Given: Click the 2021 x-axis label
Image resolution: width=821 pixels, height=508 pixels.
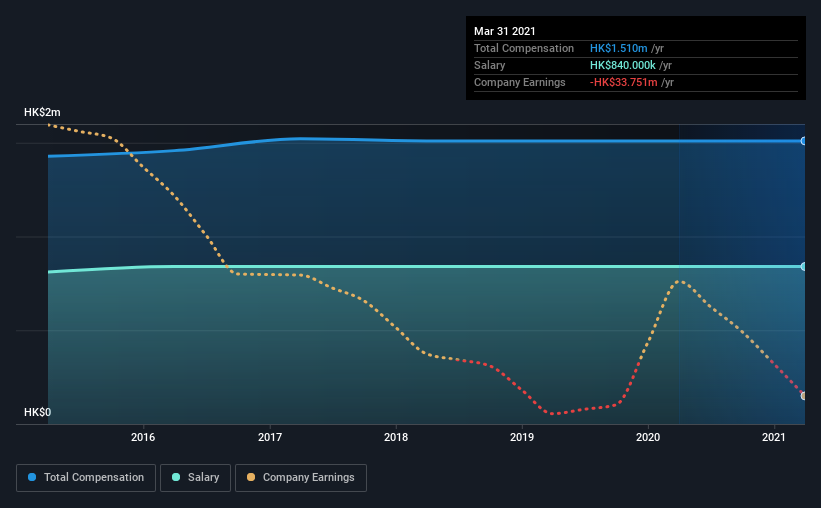Looking at the screenshot, I should click(x=774, y=437).
